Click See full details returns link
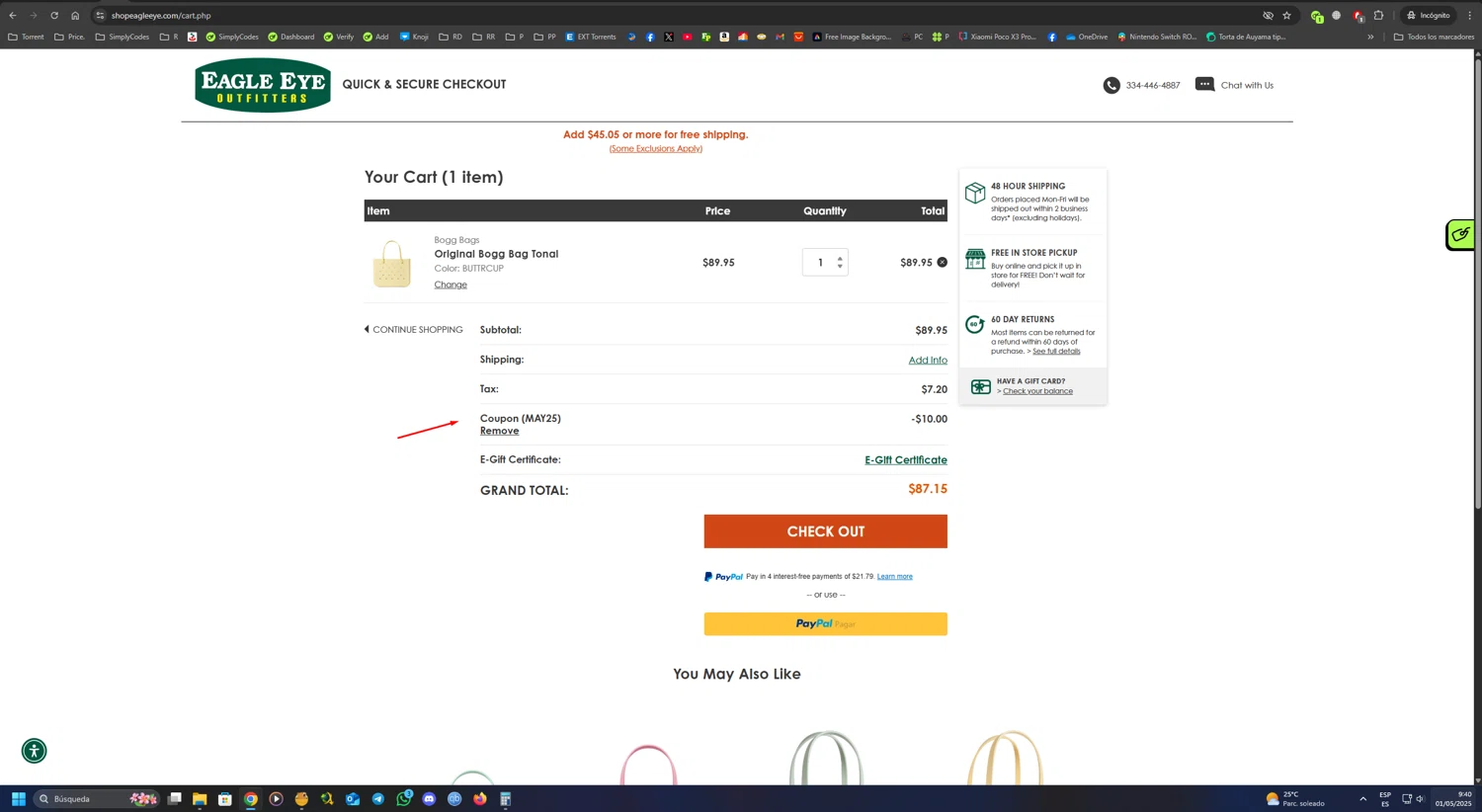1482x812 pixels. click(x=1056, y=352)
